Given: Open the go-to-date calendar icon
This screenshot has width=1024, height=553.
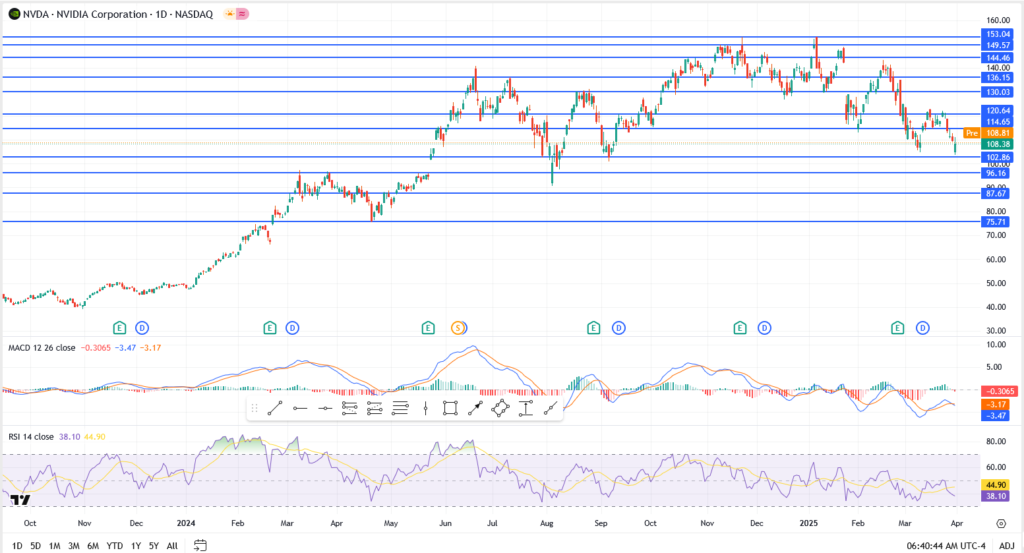Looking at the screenshot, I should click(200, 546).
